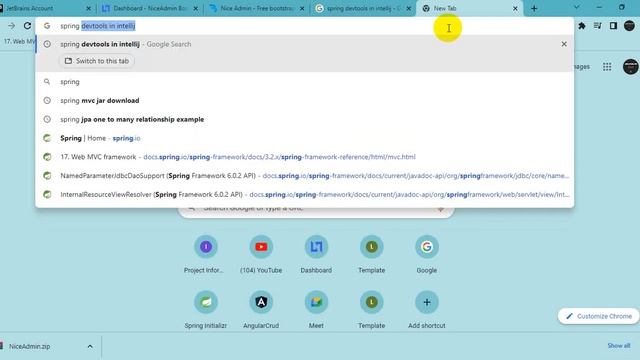This screenshot has height=360, width=640.
Task: Close the JetBrains Account tab
Action: [x=89, y=8]
